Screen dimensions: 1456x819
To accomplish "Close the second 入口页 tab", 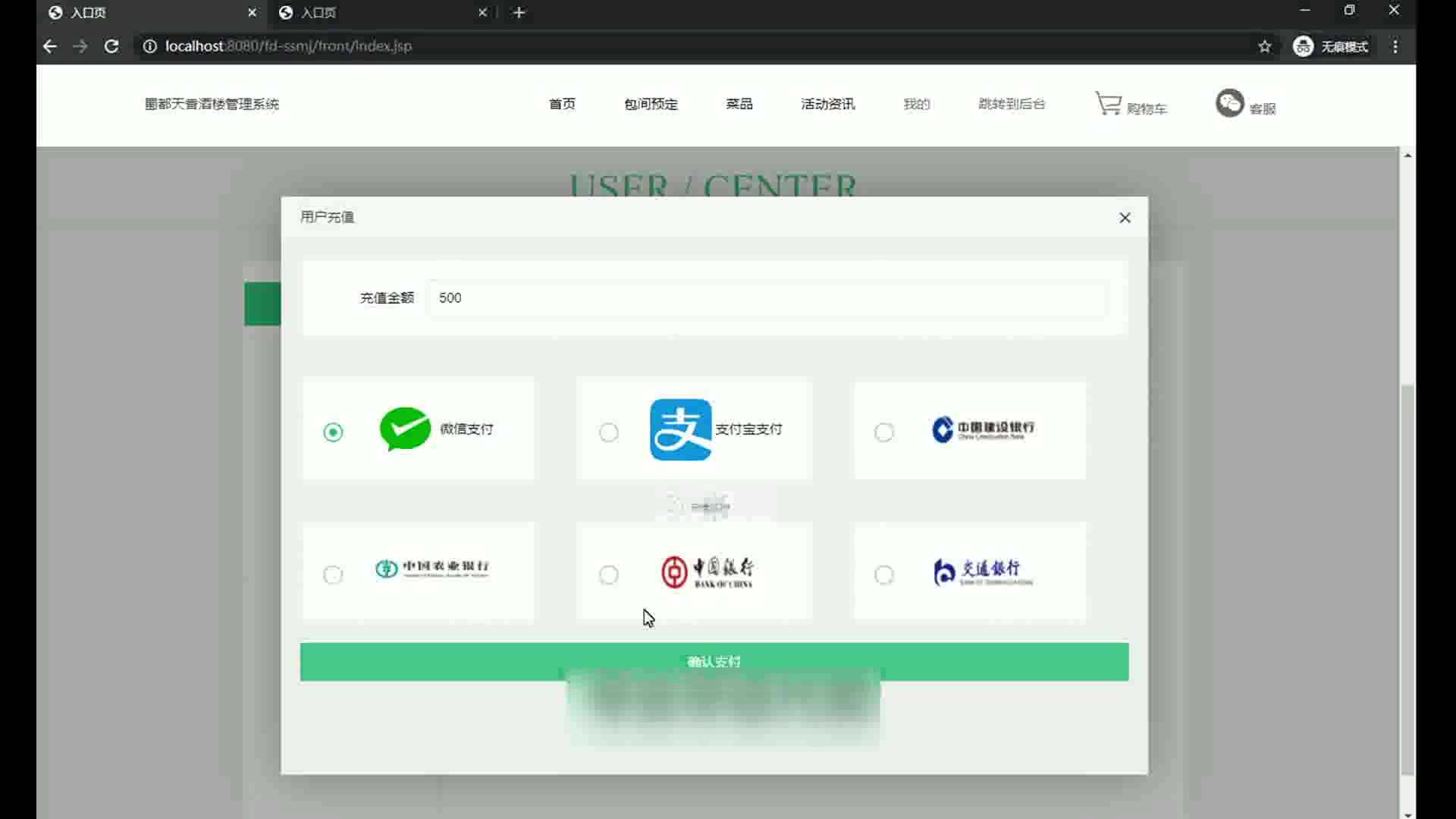I will (482, 13).
